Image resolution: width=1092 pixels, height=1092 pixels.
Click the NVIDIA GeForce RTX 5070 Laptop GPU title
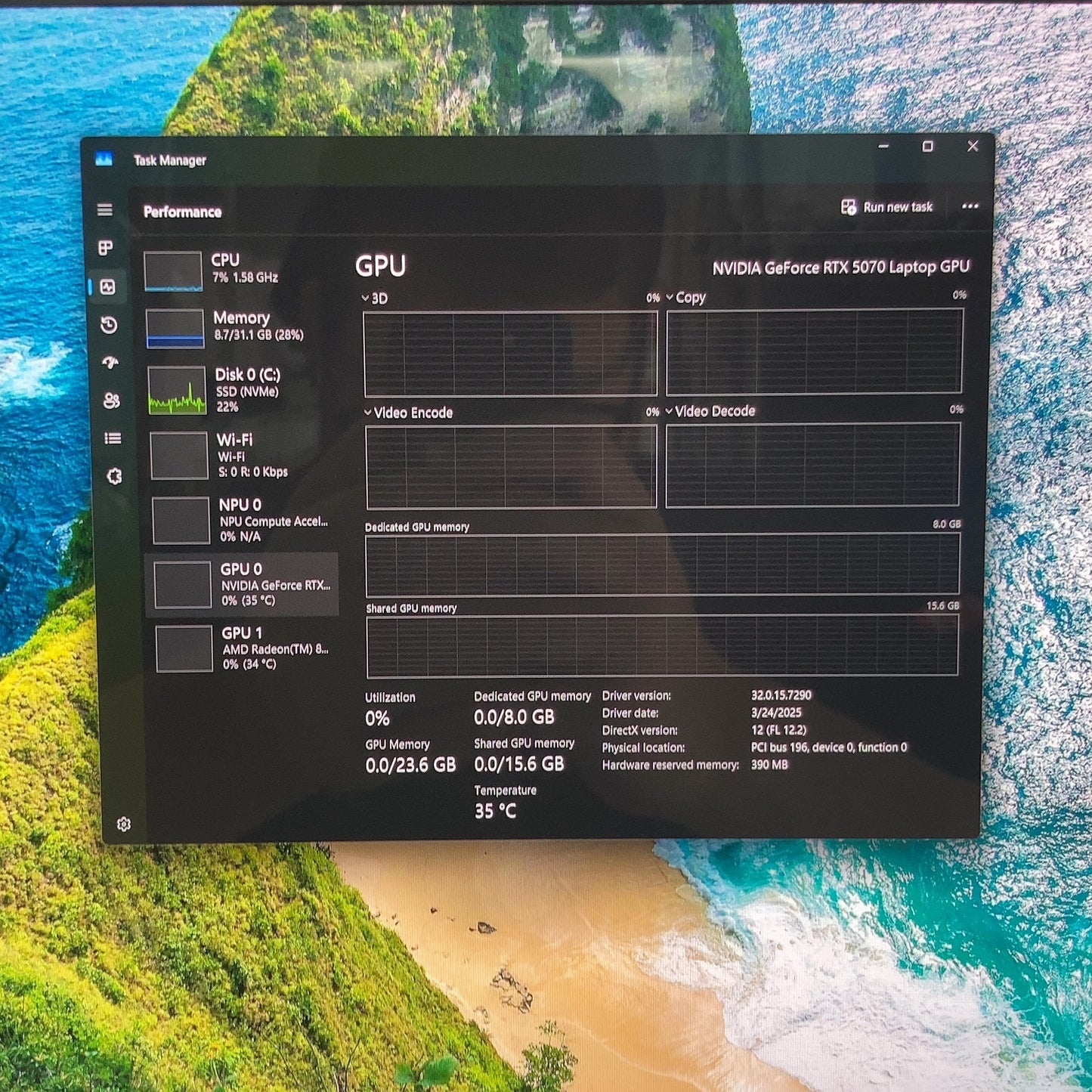click(840, 268)
